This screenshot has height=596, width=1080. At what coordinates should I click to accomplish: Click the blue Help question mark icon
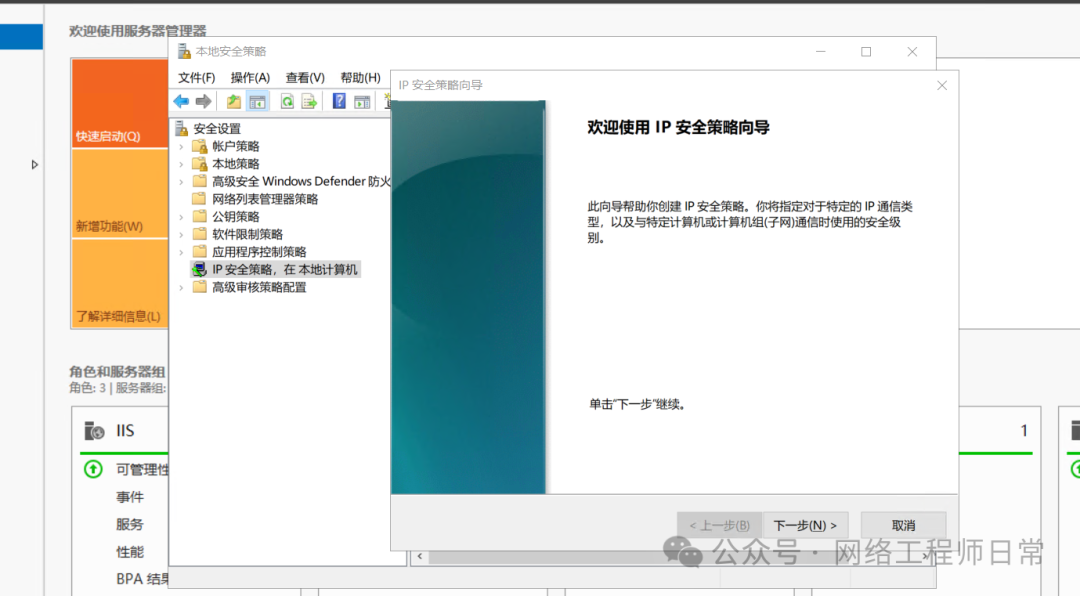pyautogui.click(x=339, y=101)
